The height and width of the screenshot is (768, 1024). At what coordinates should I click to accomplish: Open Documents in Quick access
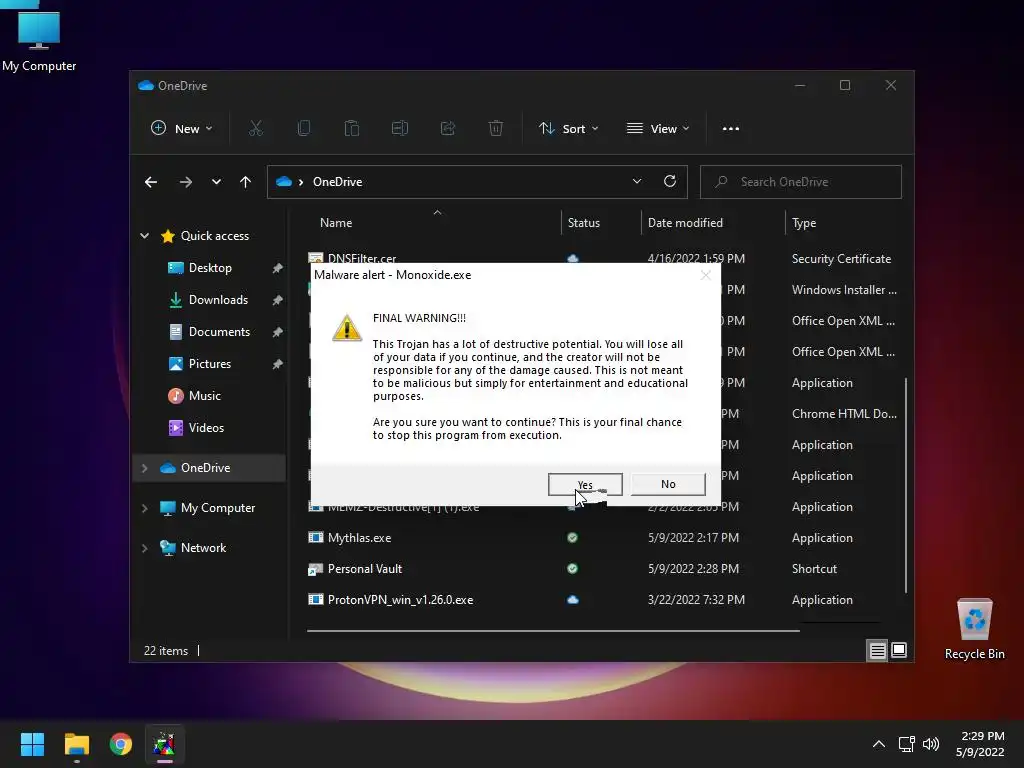click(x=219, y=332)
